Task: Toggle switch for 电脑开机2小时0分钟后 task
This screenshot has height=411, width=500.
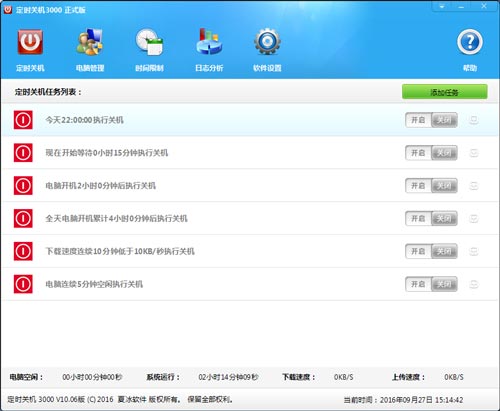Action: (x=431, y=185)
